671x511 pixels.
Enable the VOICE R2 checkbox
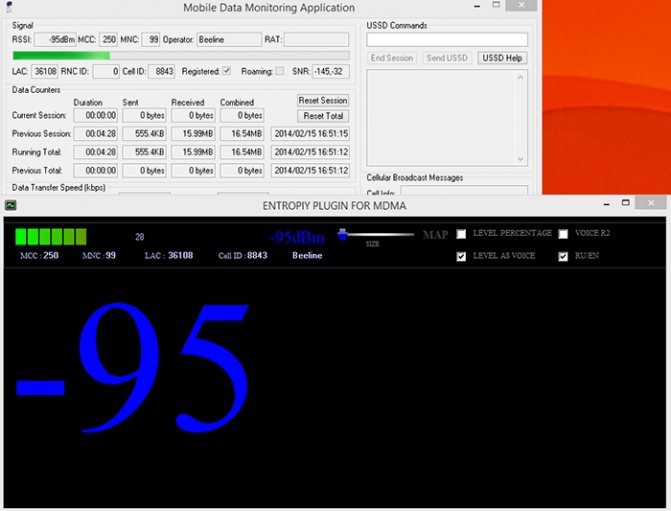coord(563,234)
